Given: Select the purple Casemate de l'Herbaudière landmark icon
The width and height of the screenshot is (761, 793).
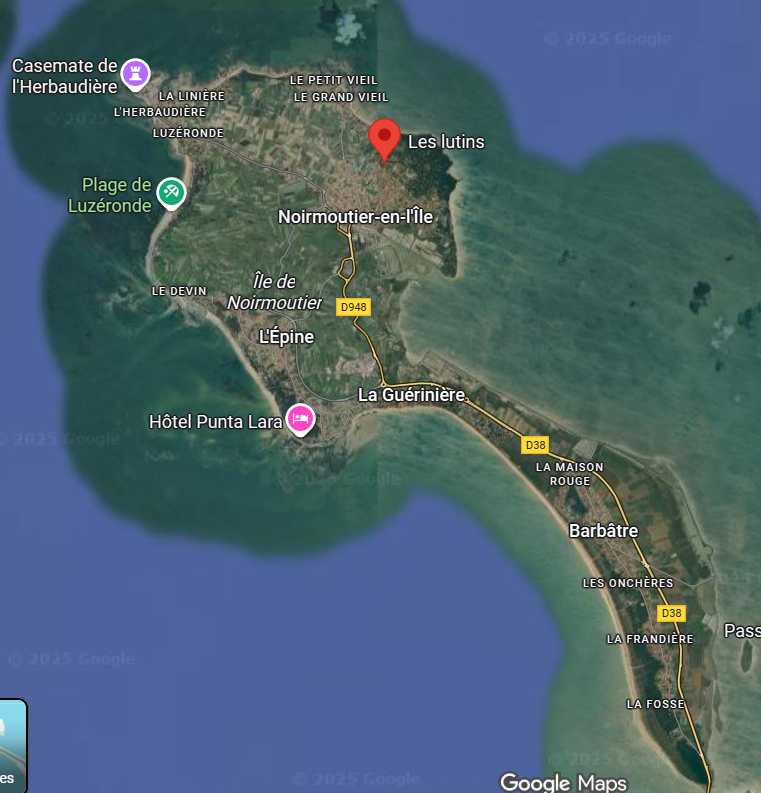Looking at the screenshot, I should (x=135, y=73).
